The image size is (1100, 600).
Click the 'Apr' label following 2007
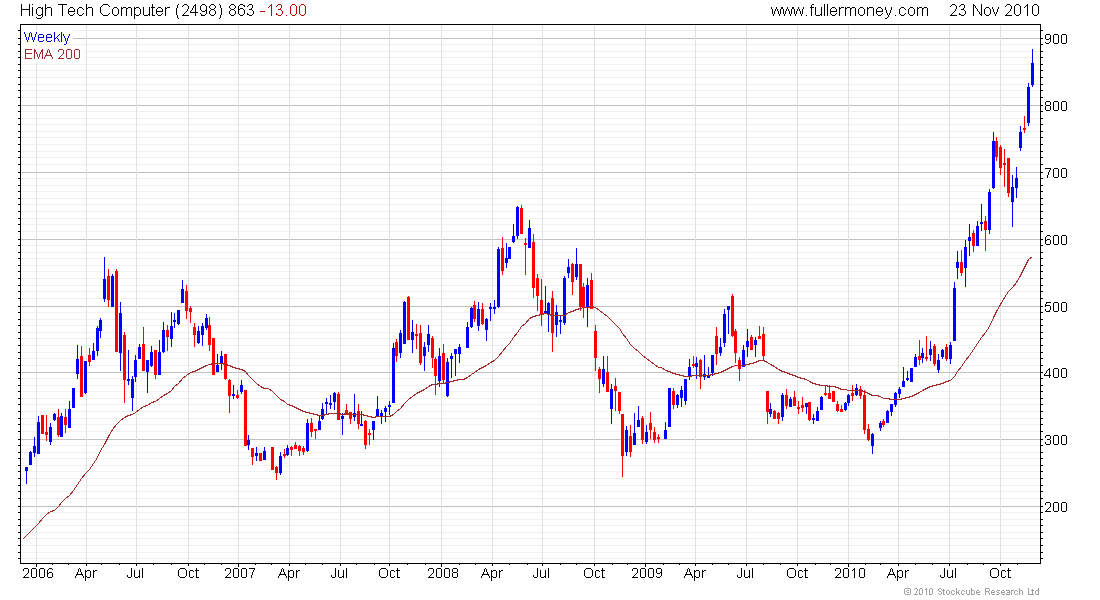click(288, 574)
